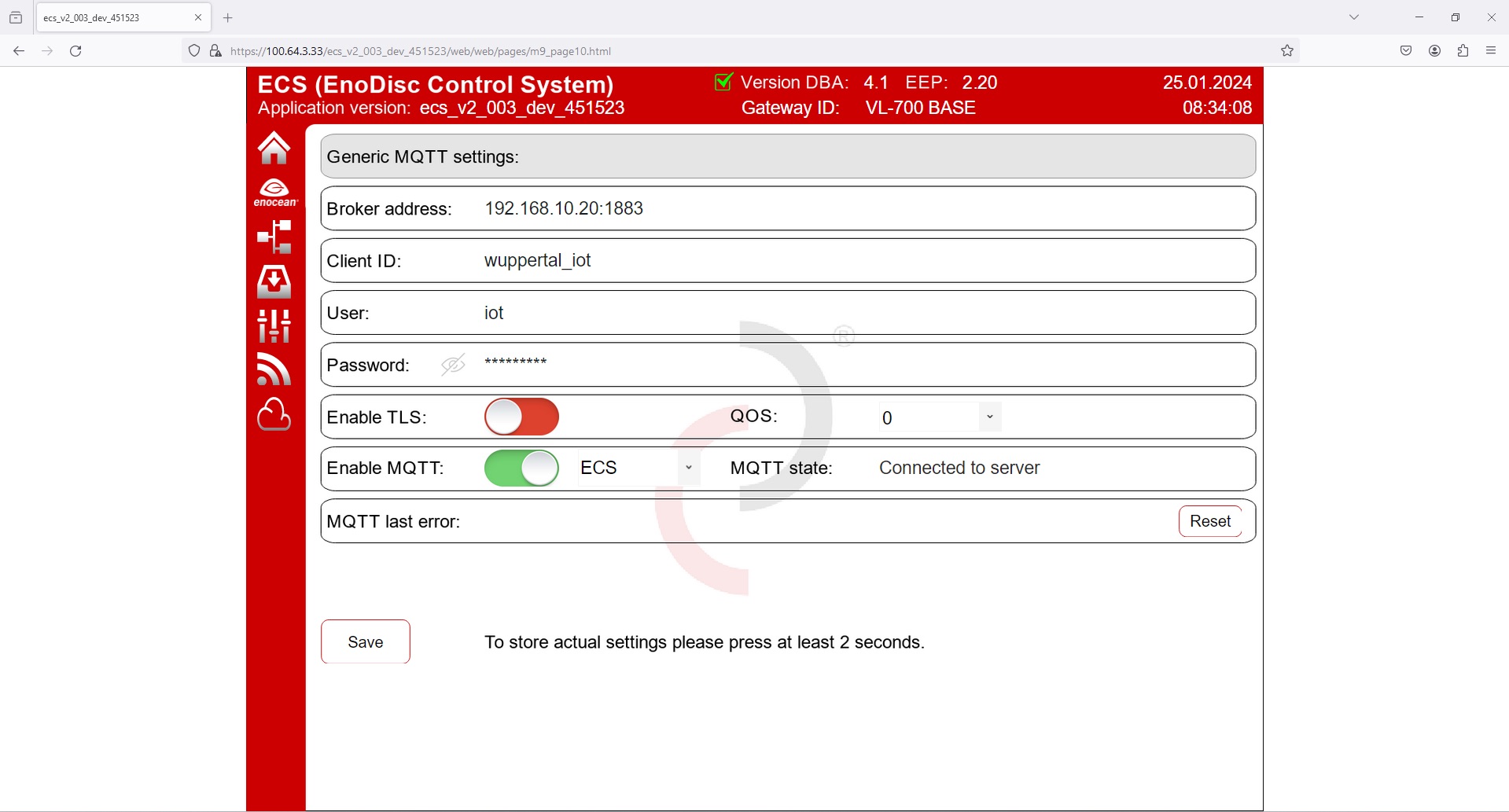Edit the User field iot
The image size is (1509, 812).
pos(788,313)
